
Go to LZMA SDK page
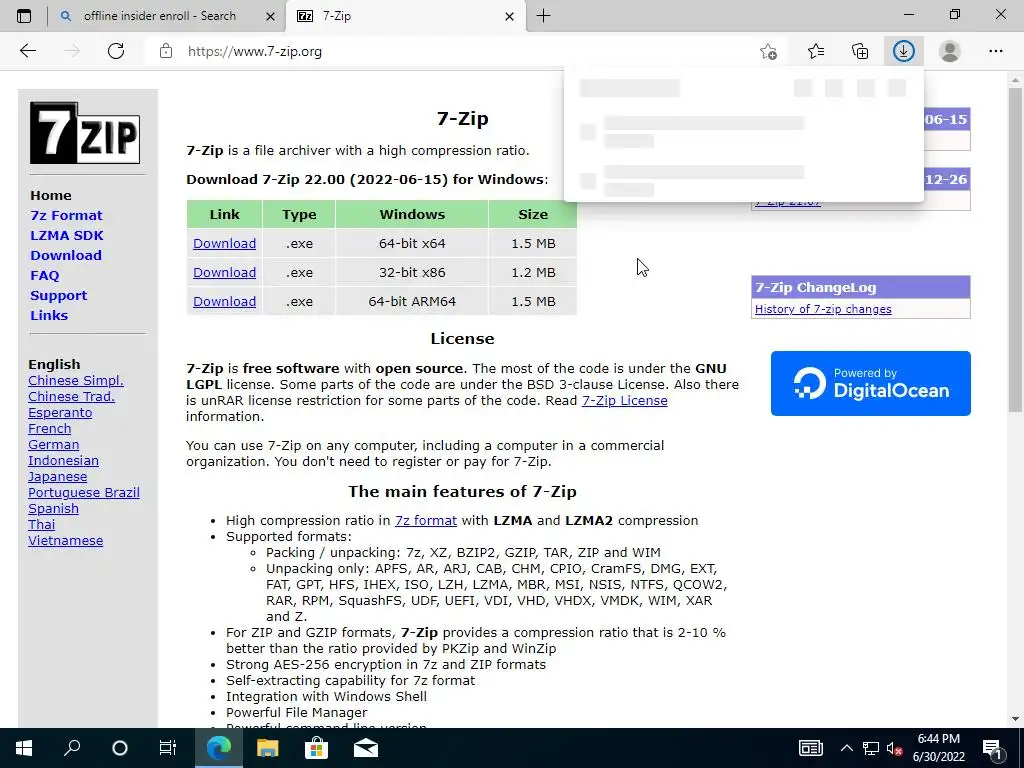click(x=67, y=235)
